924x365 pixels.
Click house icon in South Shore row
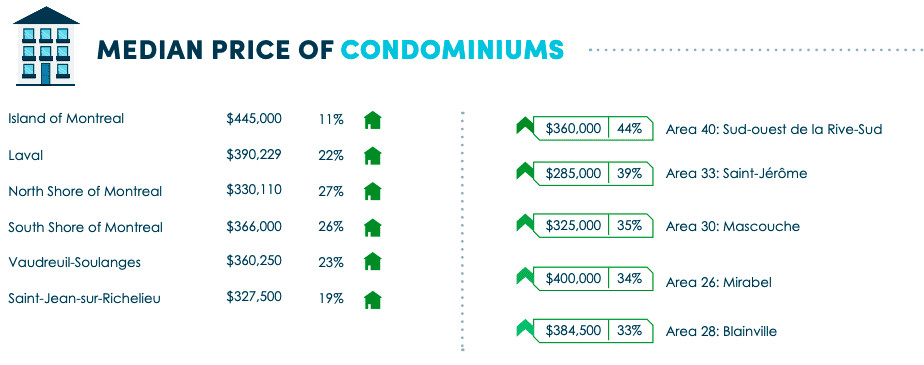tap(372, 227)
